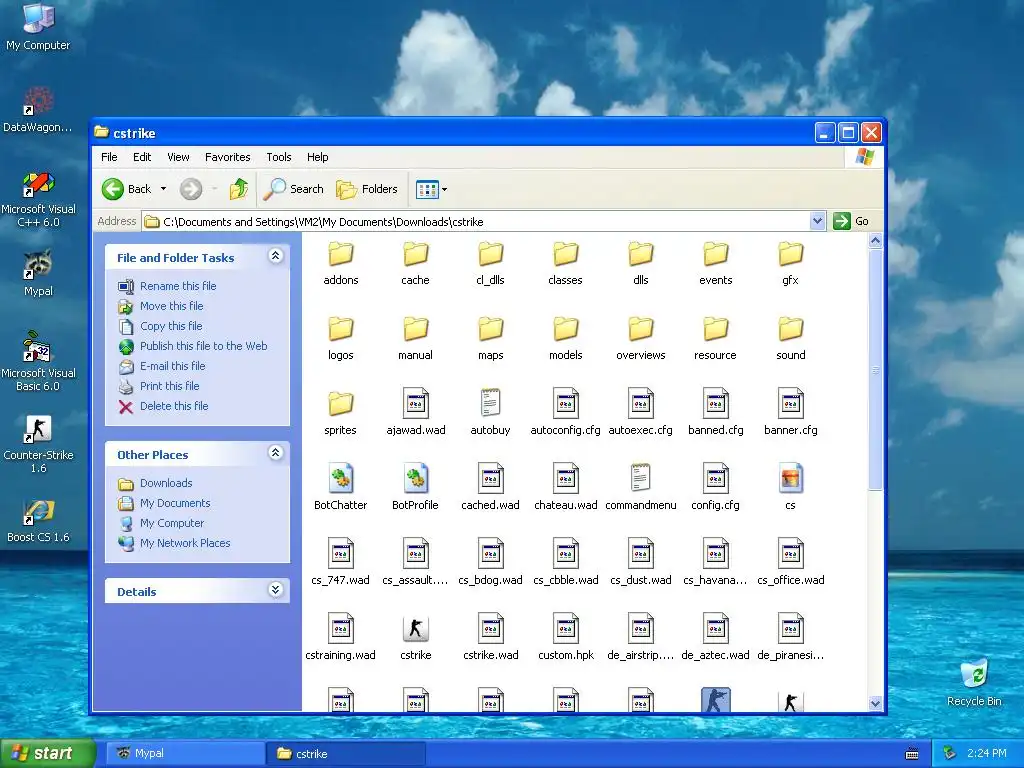Image resolution: width=1024 pixels, height=768 pixels.
Task: Click the vertical scrollbar thumb
Action: [875, 370]
